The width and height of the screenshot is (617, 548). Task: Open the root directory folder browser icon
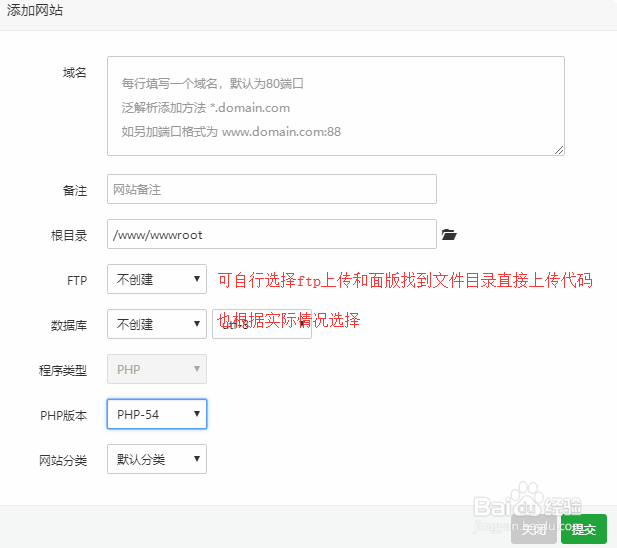(x=449, y=234)
